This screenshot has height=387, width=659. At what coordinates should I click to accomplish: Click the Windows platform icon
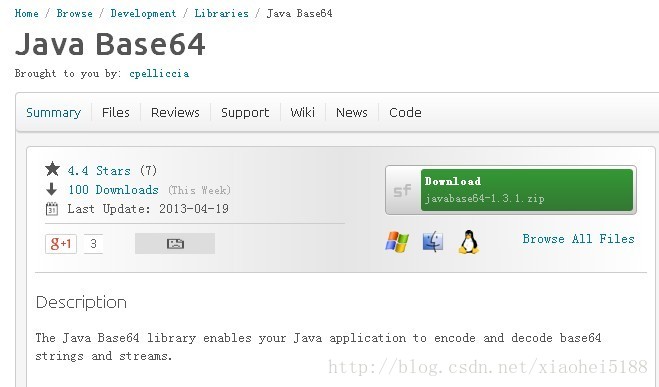point(397,242)
